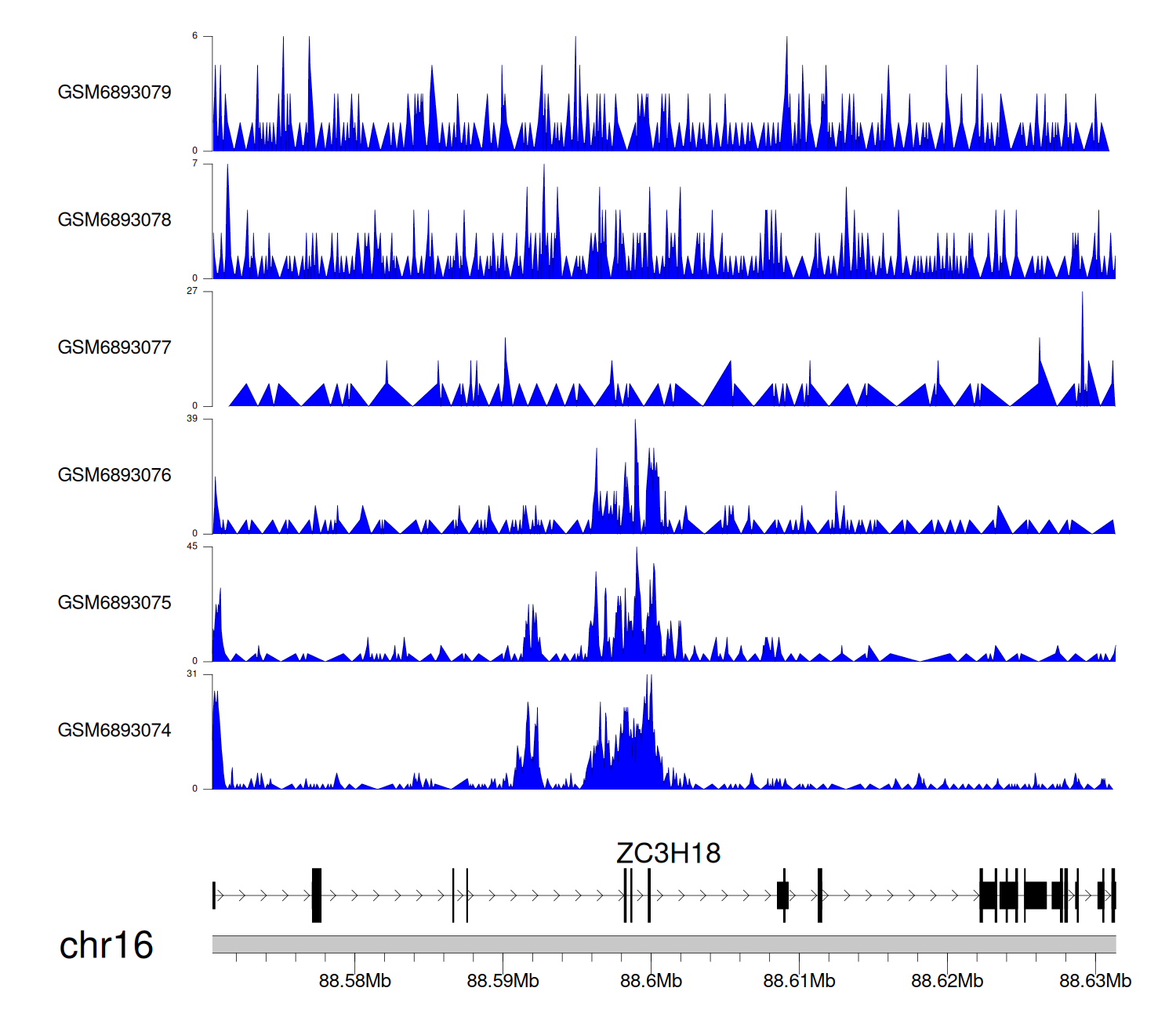Viewport: 1176px width, 1035px height.
Task: Click the gray chromosome ideogram bar
Action: pos(663,944)
